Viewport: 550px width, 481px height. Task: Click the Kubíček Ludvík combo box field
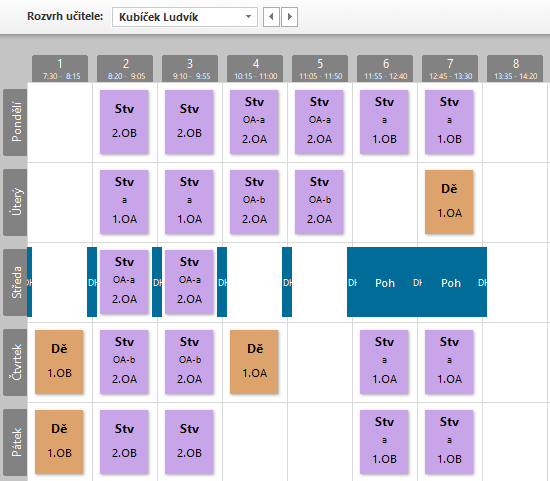click(x=185, y=17)
